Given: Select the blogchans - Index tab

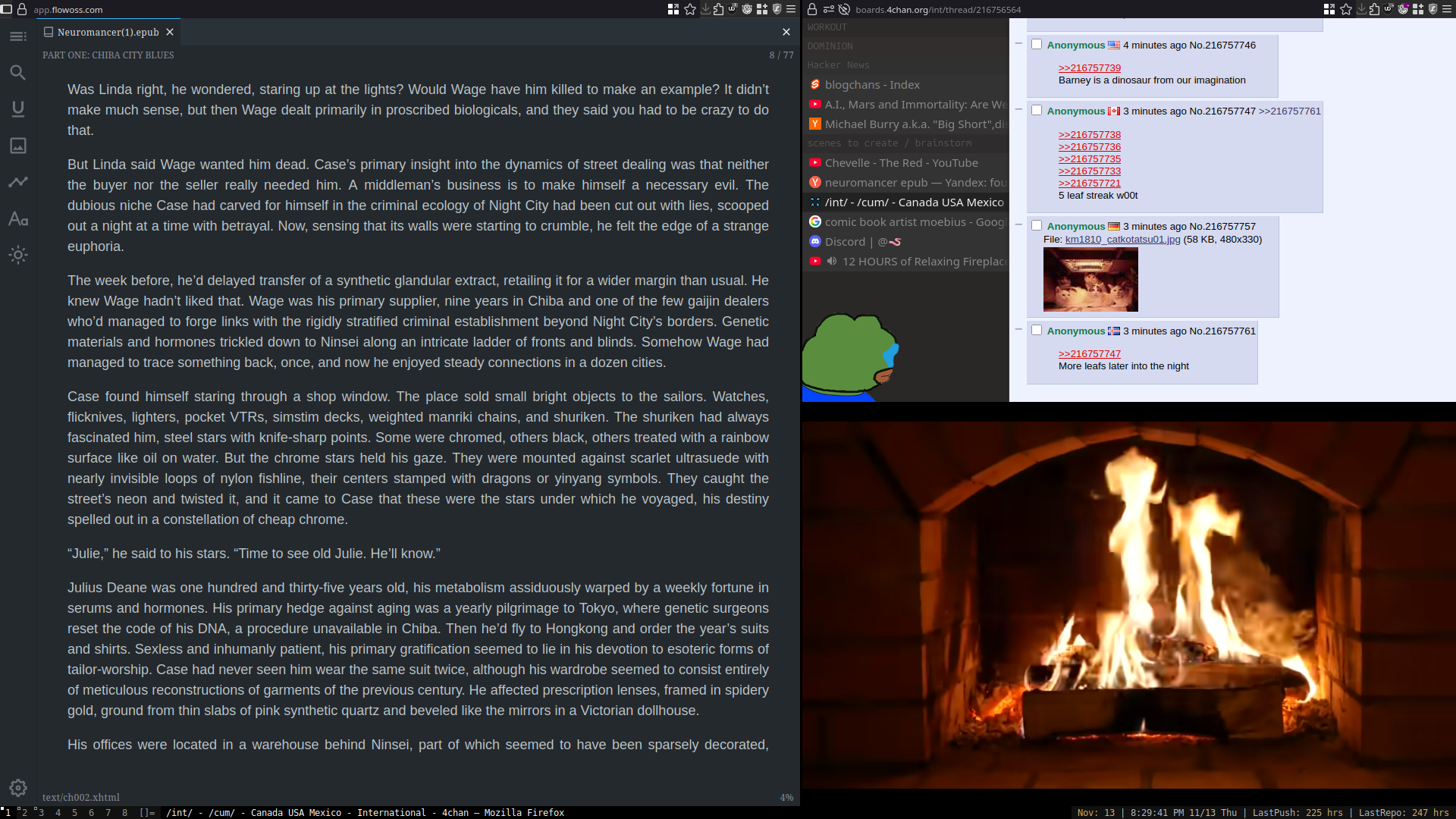Looking at the screenshot, I should point(872,85).
